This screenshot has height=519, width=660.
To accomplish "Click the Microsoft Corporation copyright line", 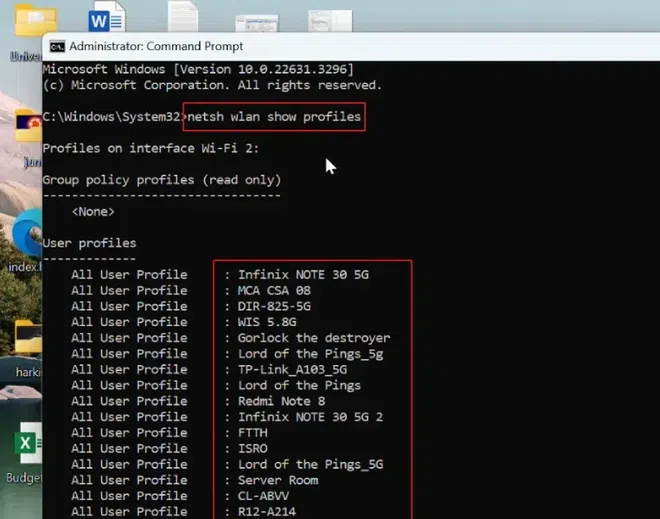I will [x=212, y=85].
